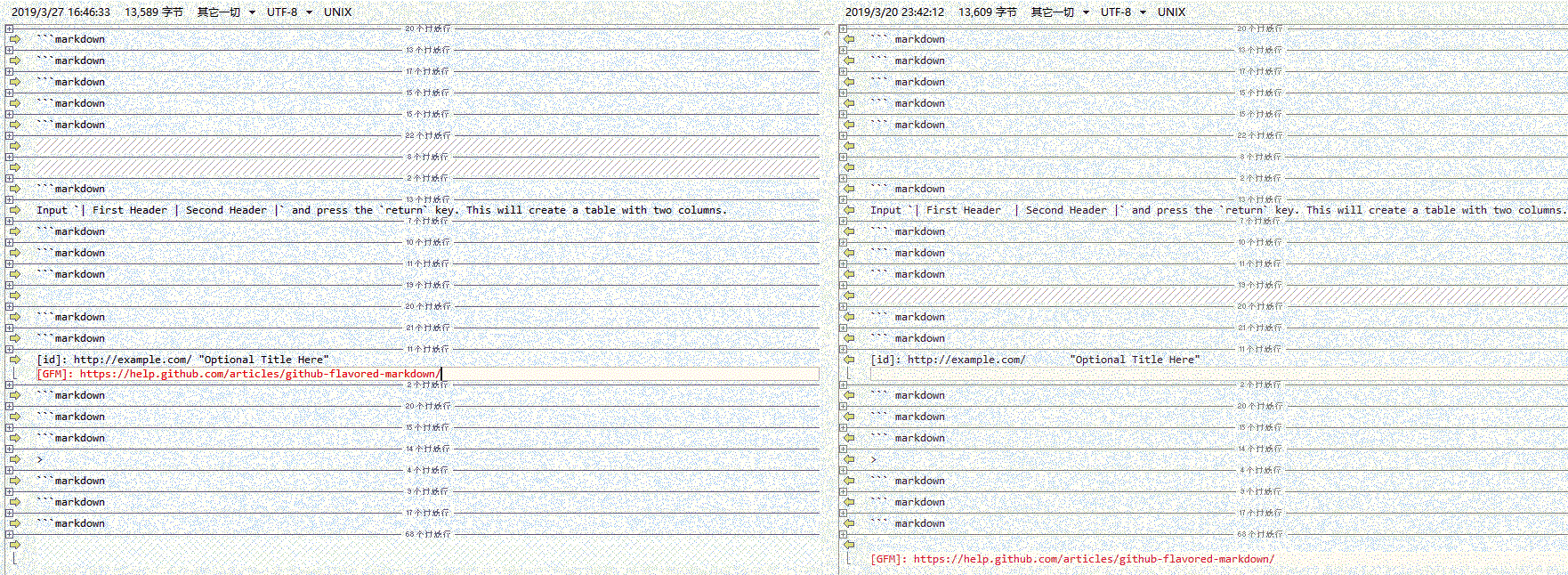This screenshot has width=1568, height=575.
Task: Click right pane arrow on markdown row under 4-line section
Action: click(849, 481)
